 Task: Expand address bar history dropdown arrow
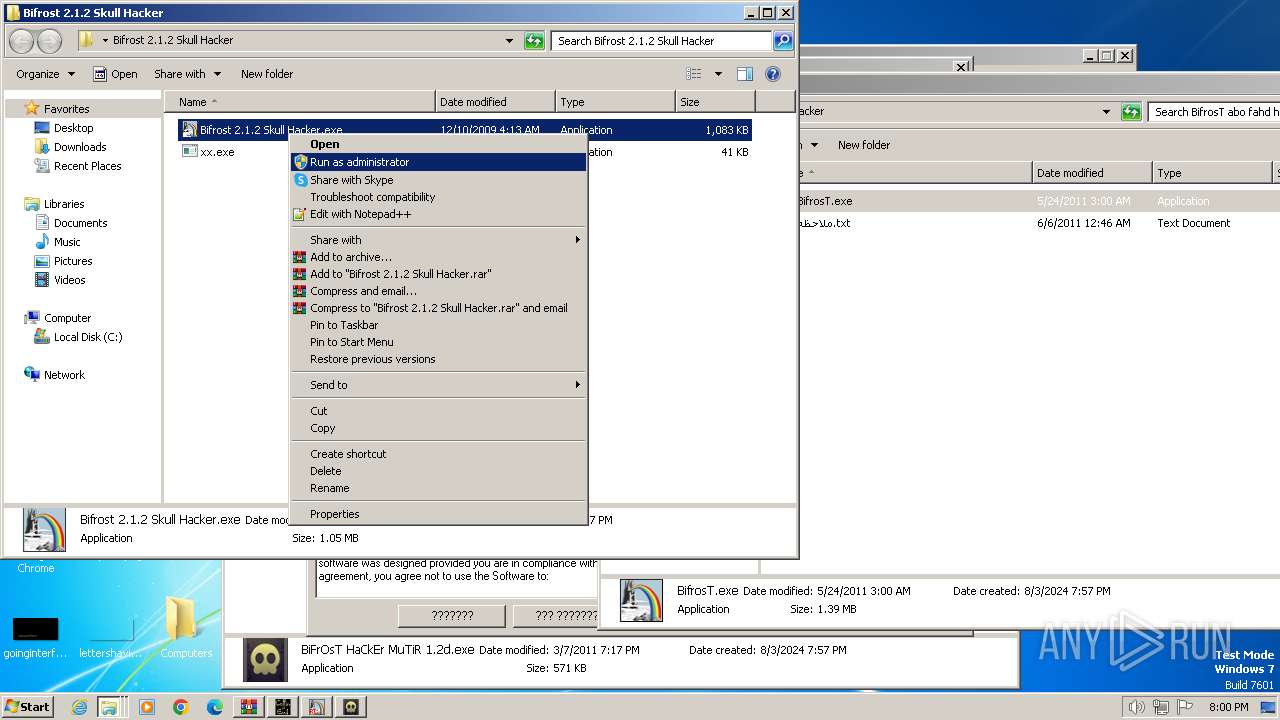[510, 41]
